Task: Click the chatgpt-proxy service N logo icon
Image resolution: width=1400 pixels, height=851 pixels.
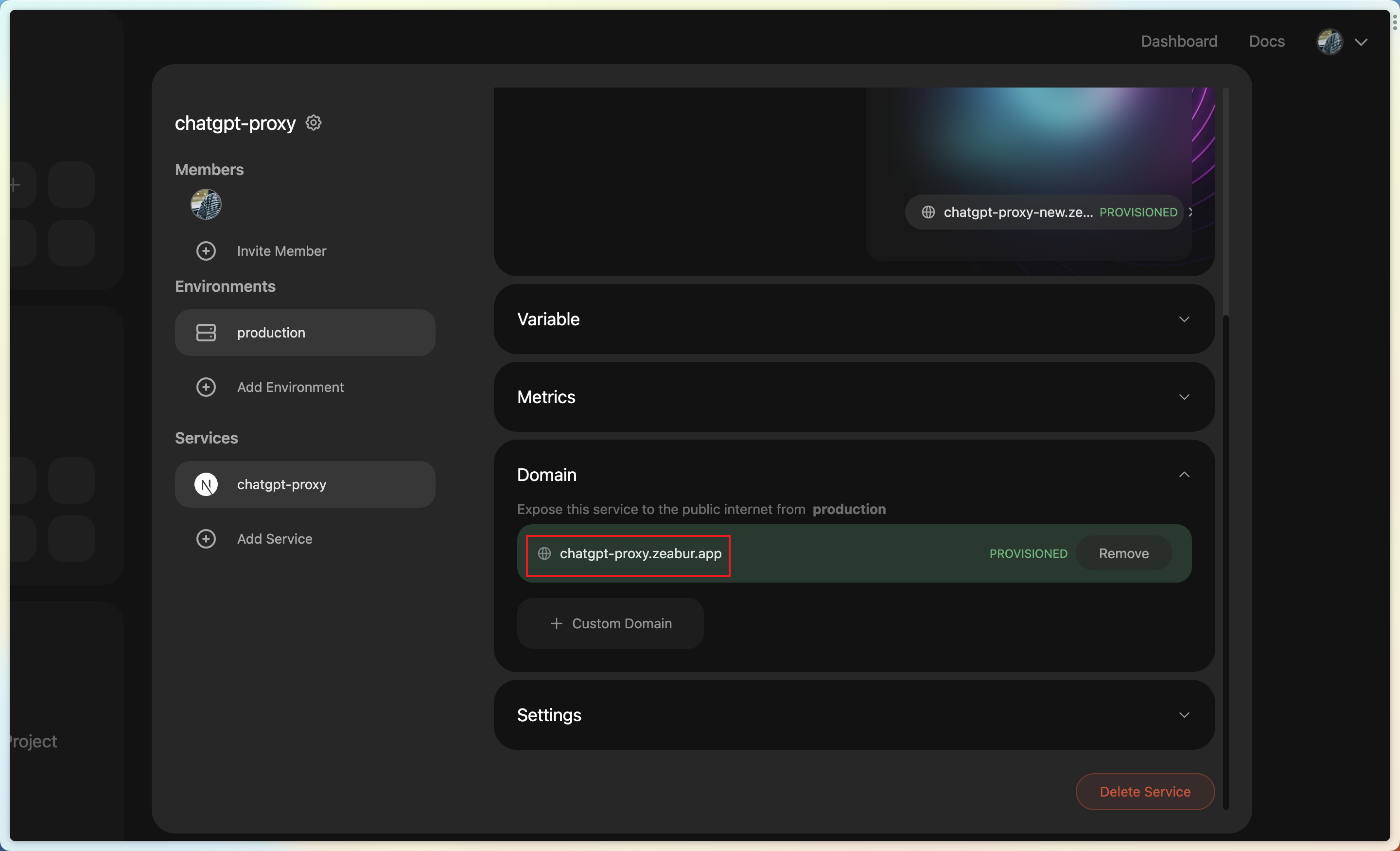Action: pyautogui.click(x=206, y=484)
